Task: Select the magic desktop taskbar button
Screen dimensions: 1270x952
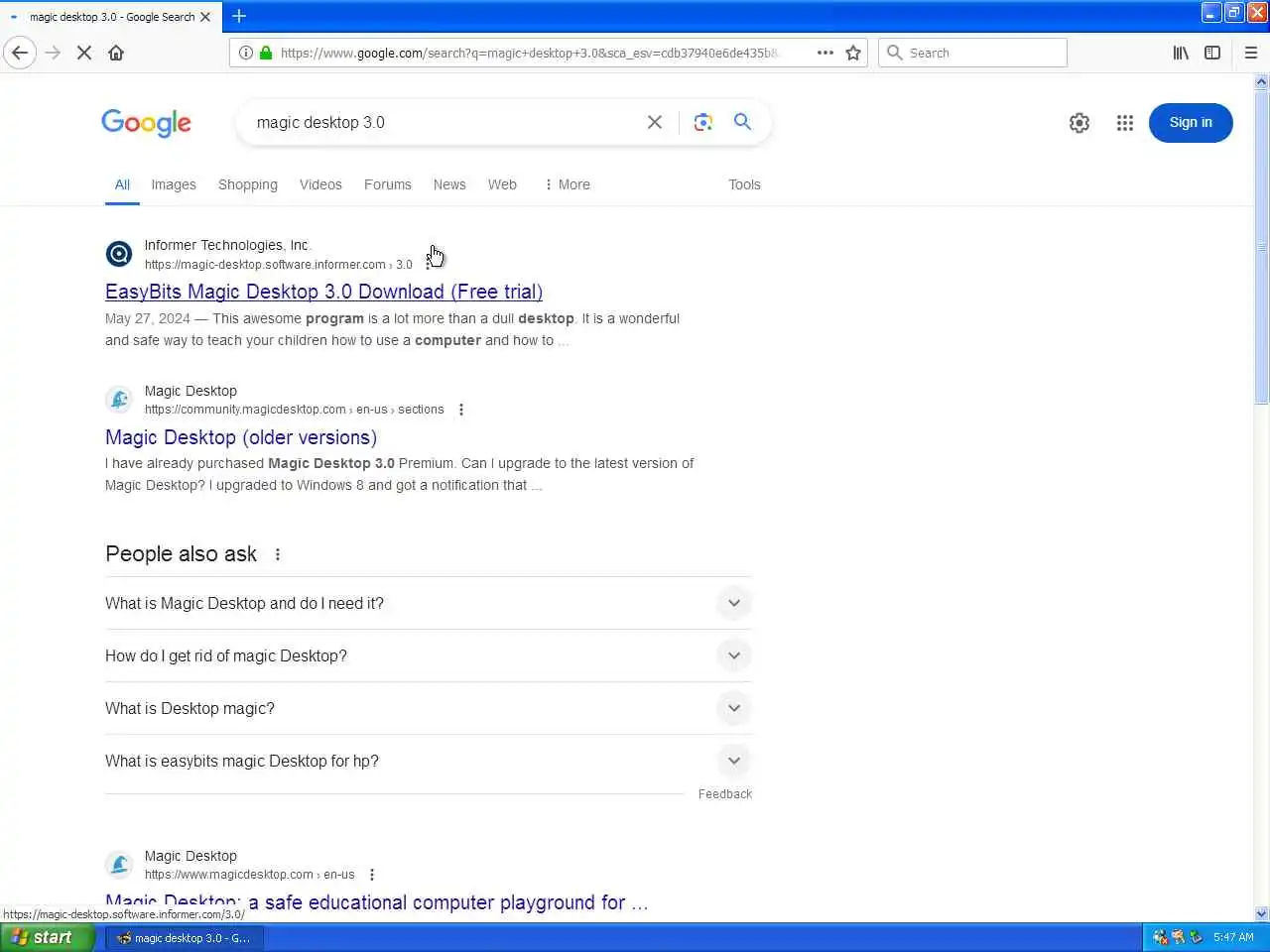Action: (185, 937)
